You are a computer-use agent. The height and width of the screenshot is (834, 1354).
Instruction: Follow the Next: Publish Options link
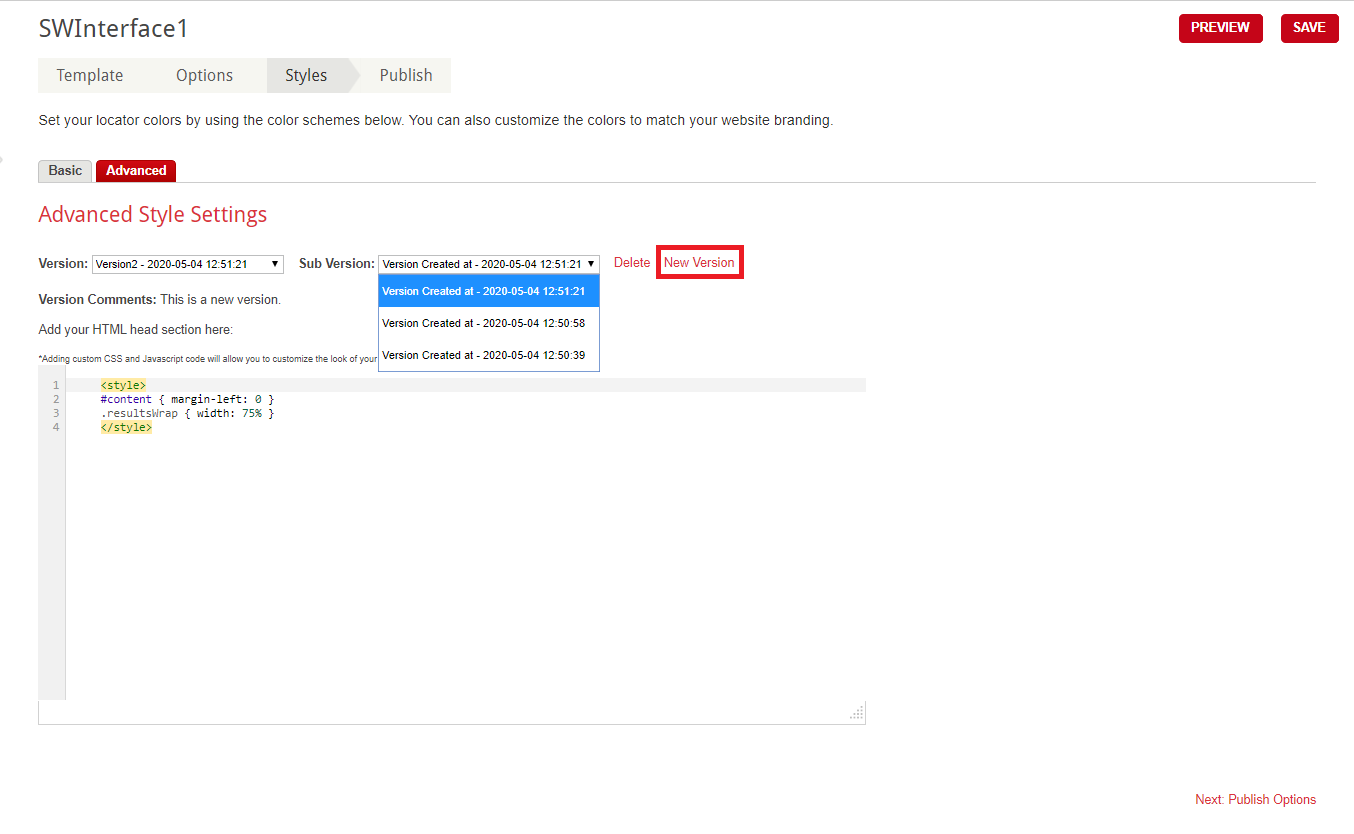(1255, 800)
